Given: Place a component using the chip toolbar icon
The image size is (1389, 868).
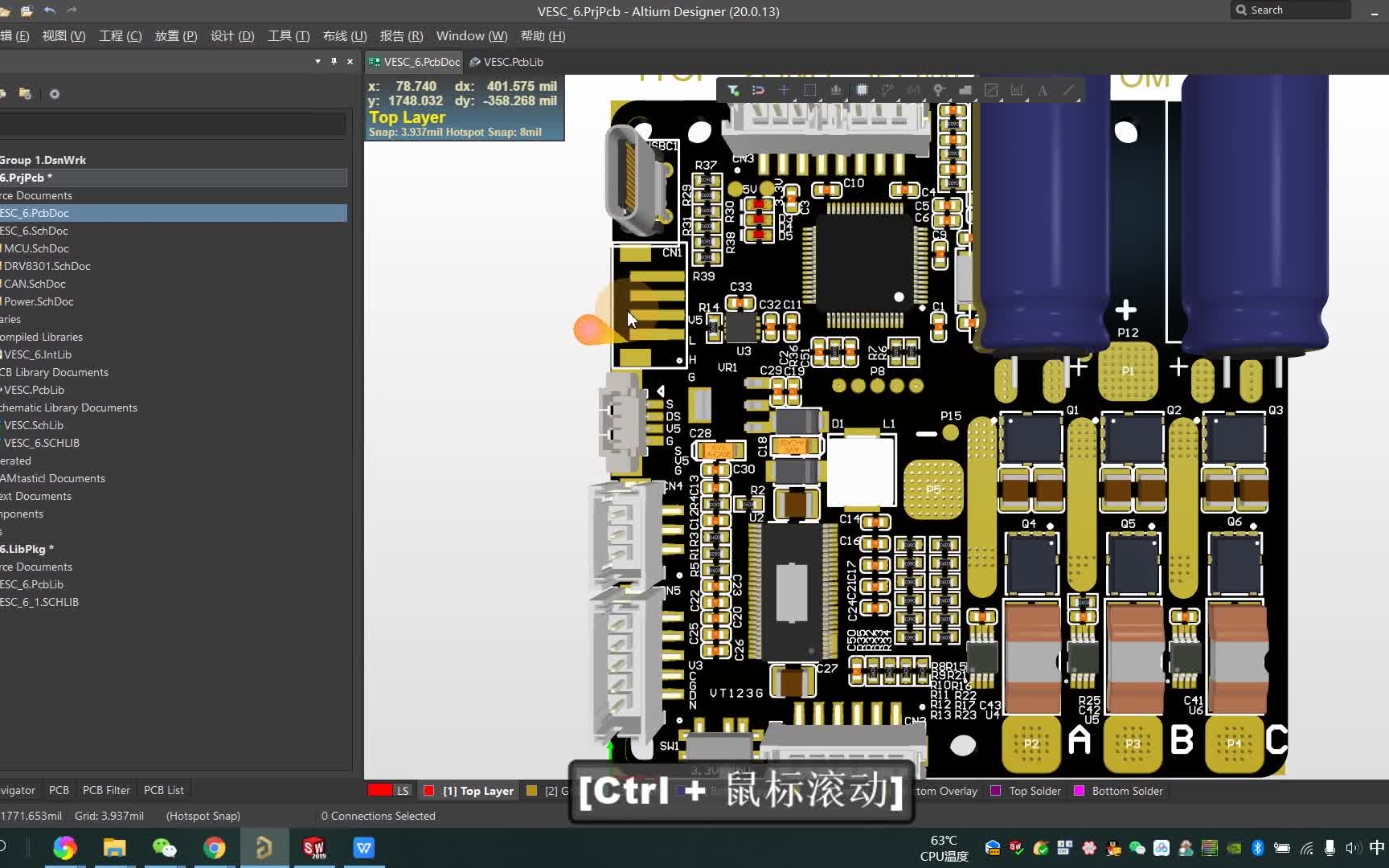Looking at the screenshot, I should (862, 90).
